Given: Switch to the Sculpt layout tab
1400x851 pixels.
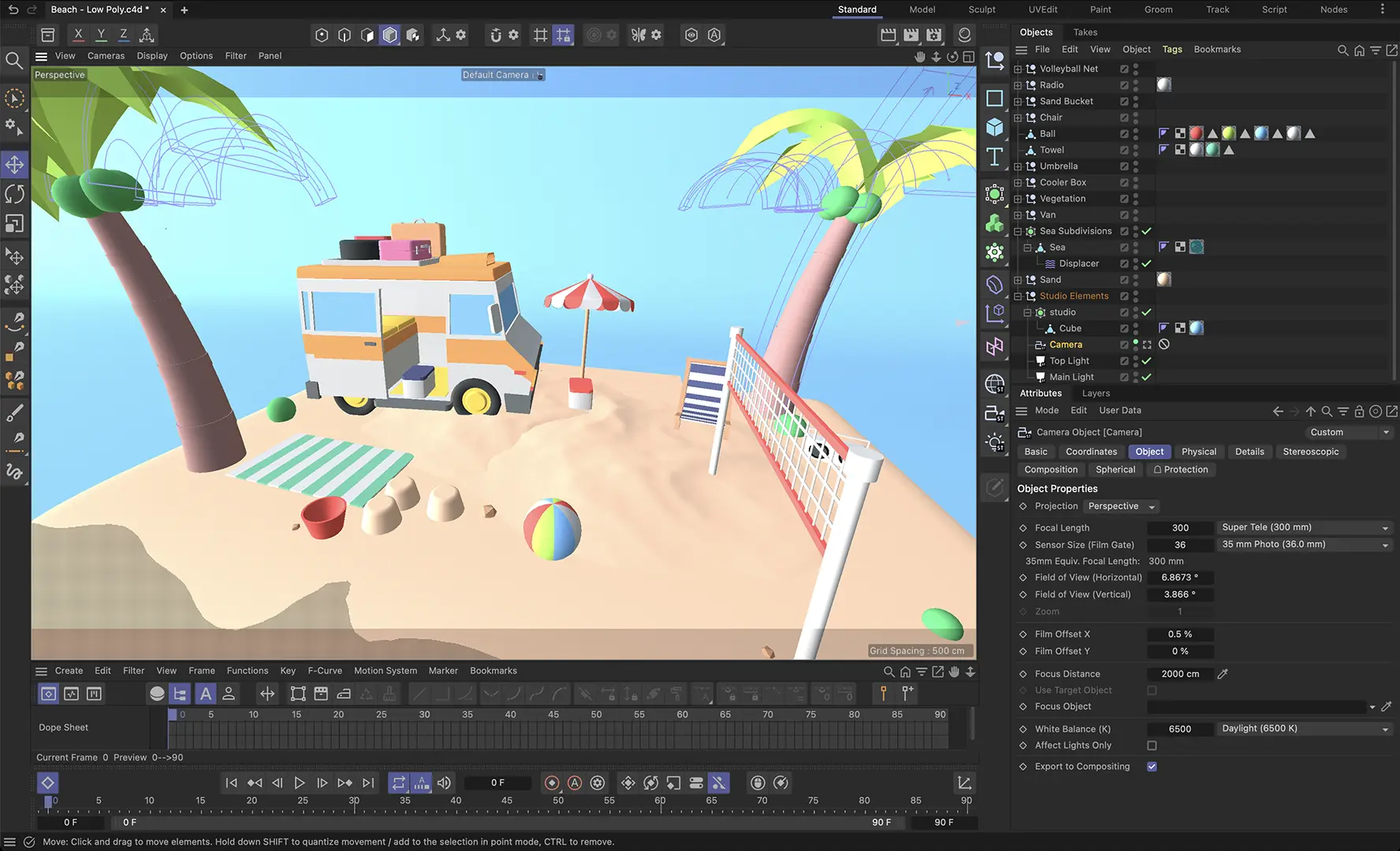Looking at the screenshot, I should coord(981,9).
